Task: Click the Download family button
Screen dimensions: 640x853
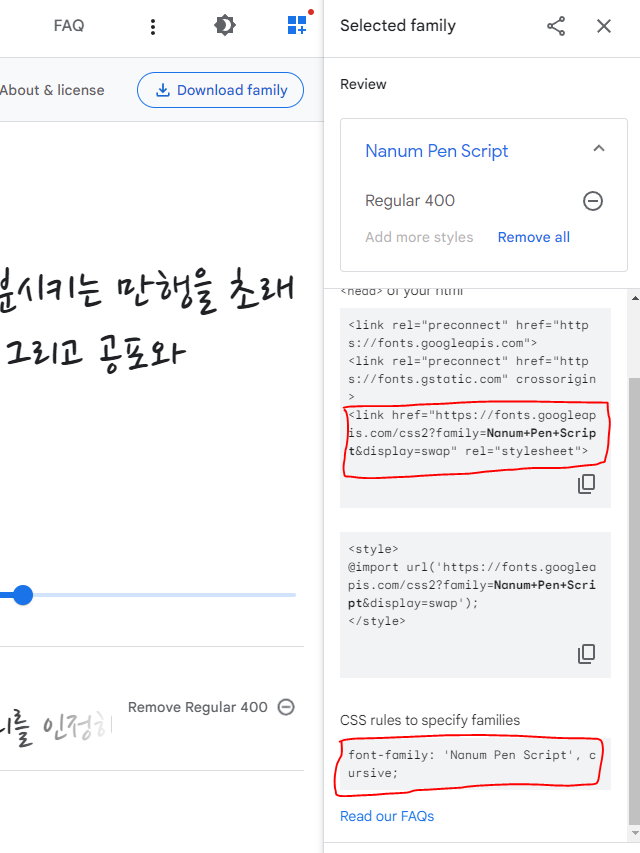Action: click(x=220, y=90)
